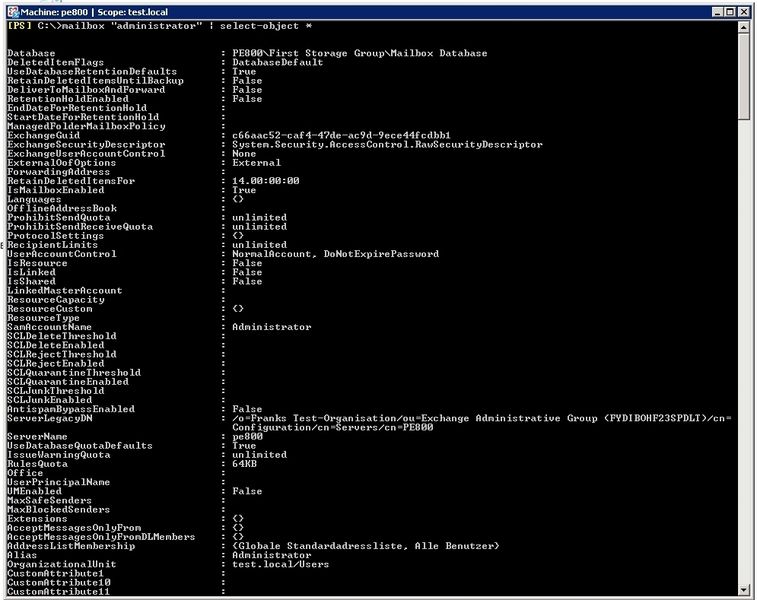The width and height of the screenshot is (757, 600).
Task: Click the 'ProhibitSendQuota' property
Action: [59, 218]
